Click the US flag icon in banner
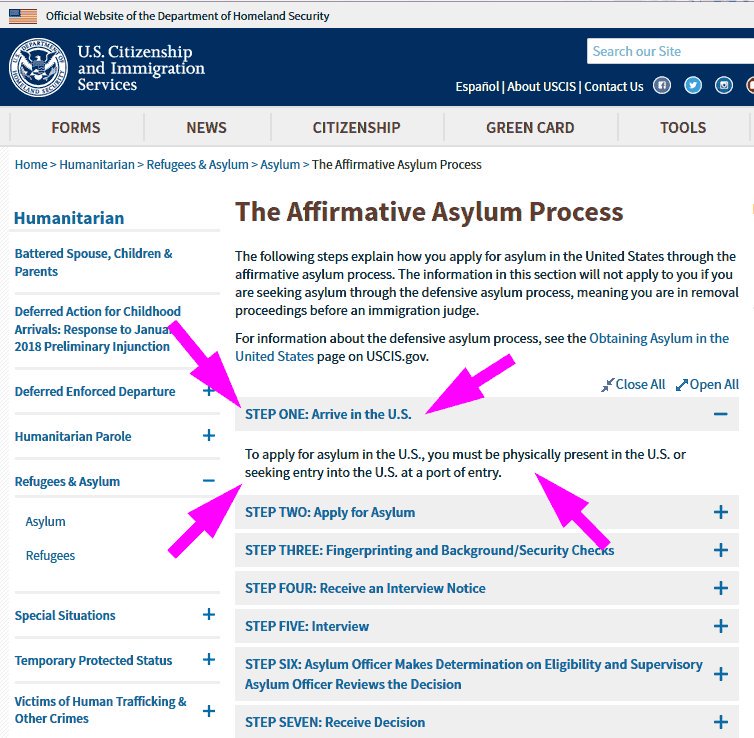This screenshot has height=738, width=754. point(23,16)
